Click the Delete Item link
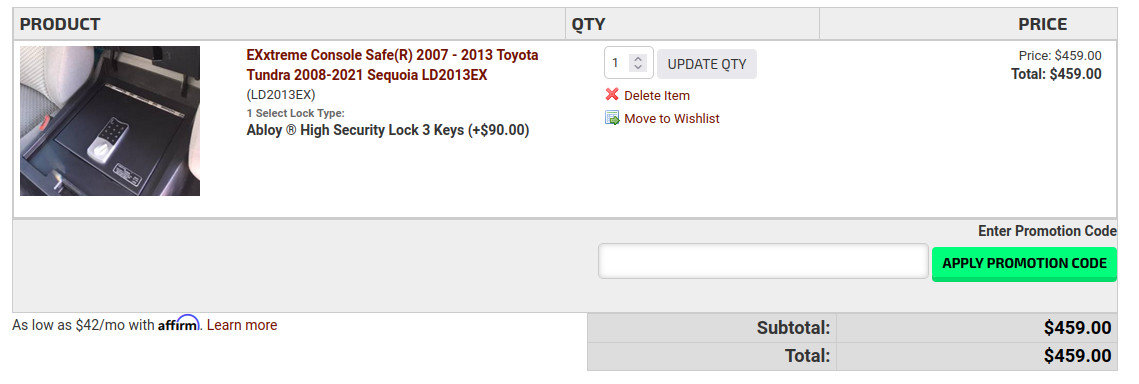 [657, 95]
